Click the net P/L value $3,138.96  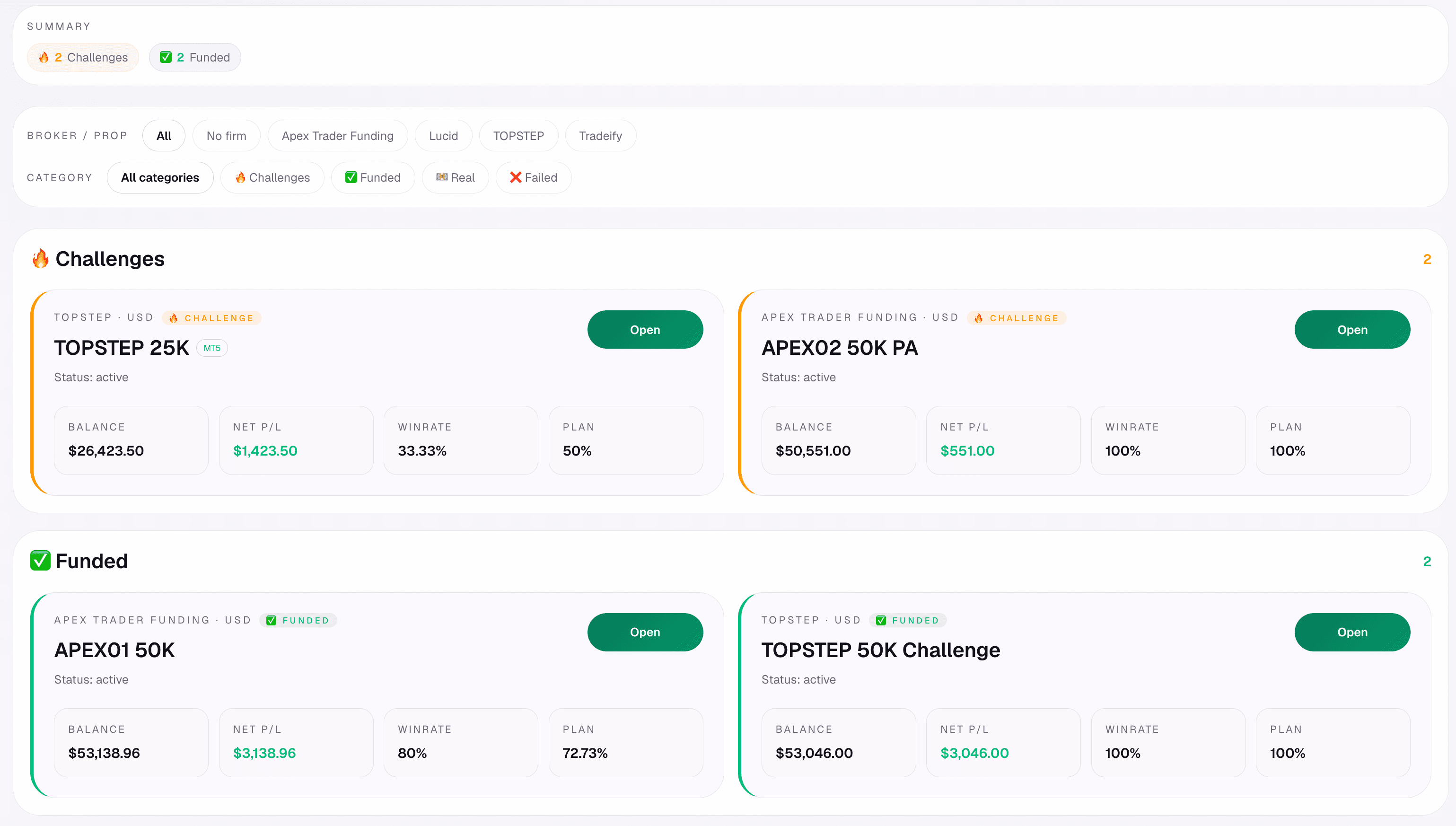pyautogui.click(x=264, y=754)
